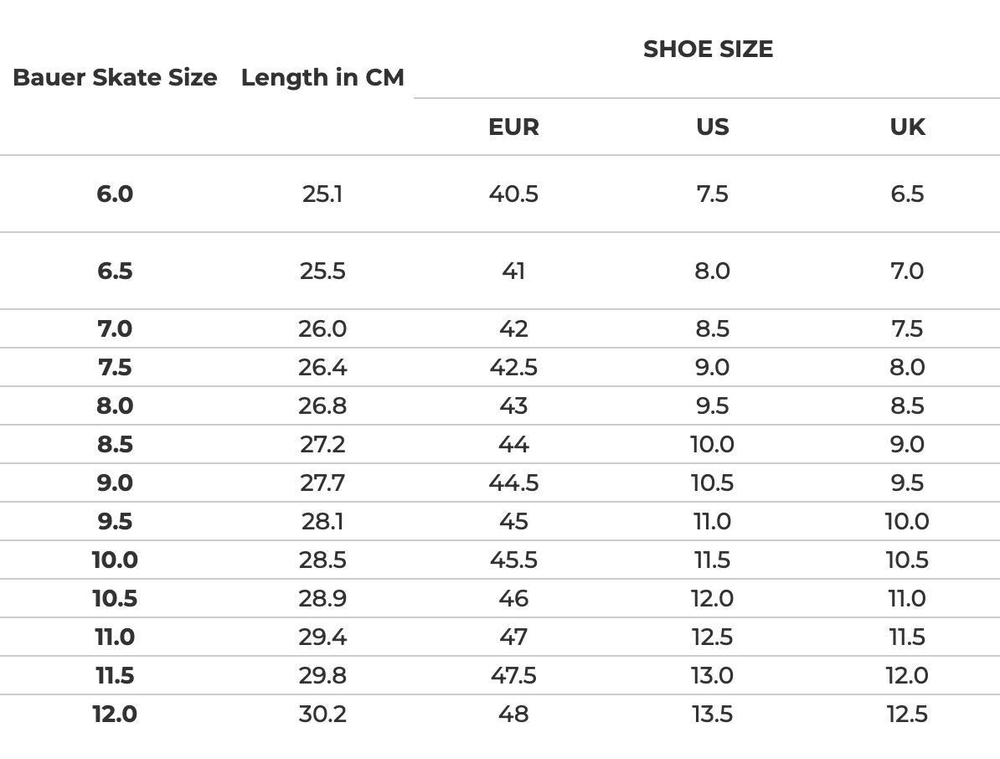Select the EUR 42 cell
Viewport: 1000px width, 759px height.
click(514, 329)
